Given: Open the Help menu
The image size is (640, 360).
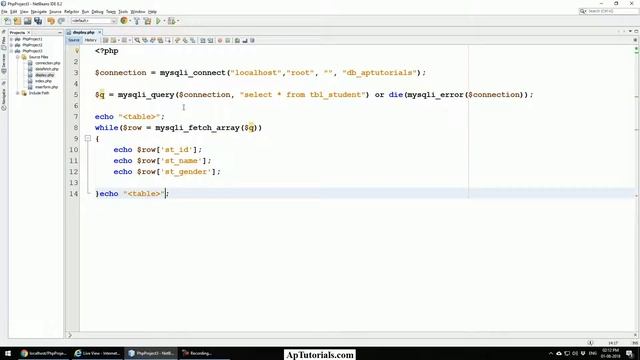Looking at the screenshot, I should click(x=152, y=12).
